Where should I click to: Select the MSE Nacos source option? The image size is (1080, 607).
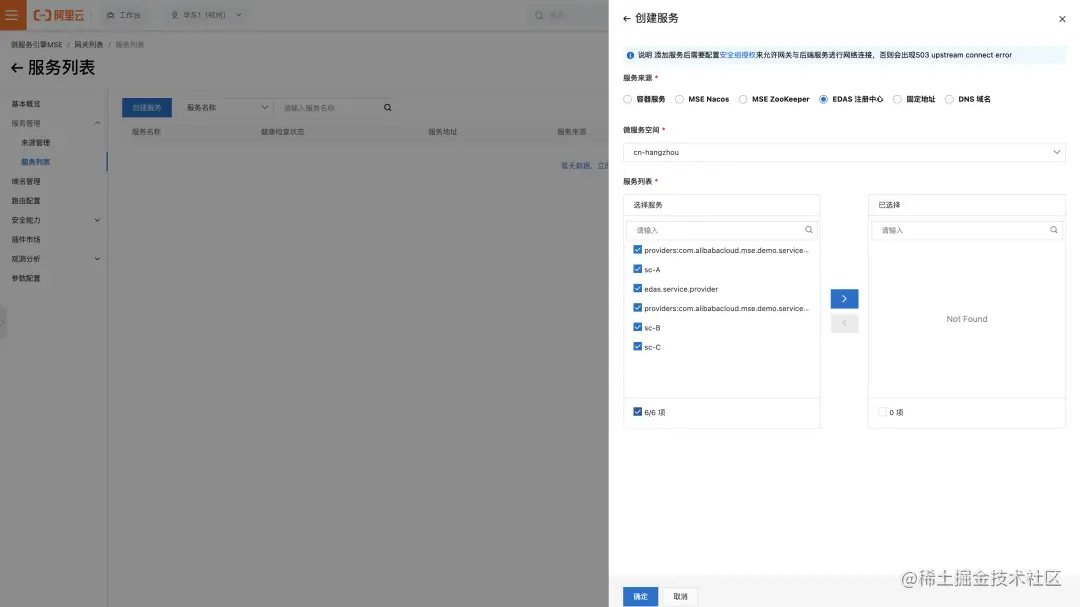[680, 99]
